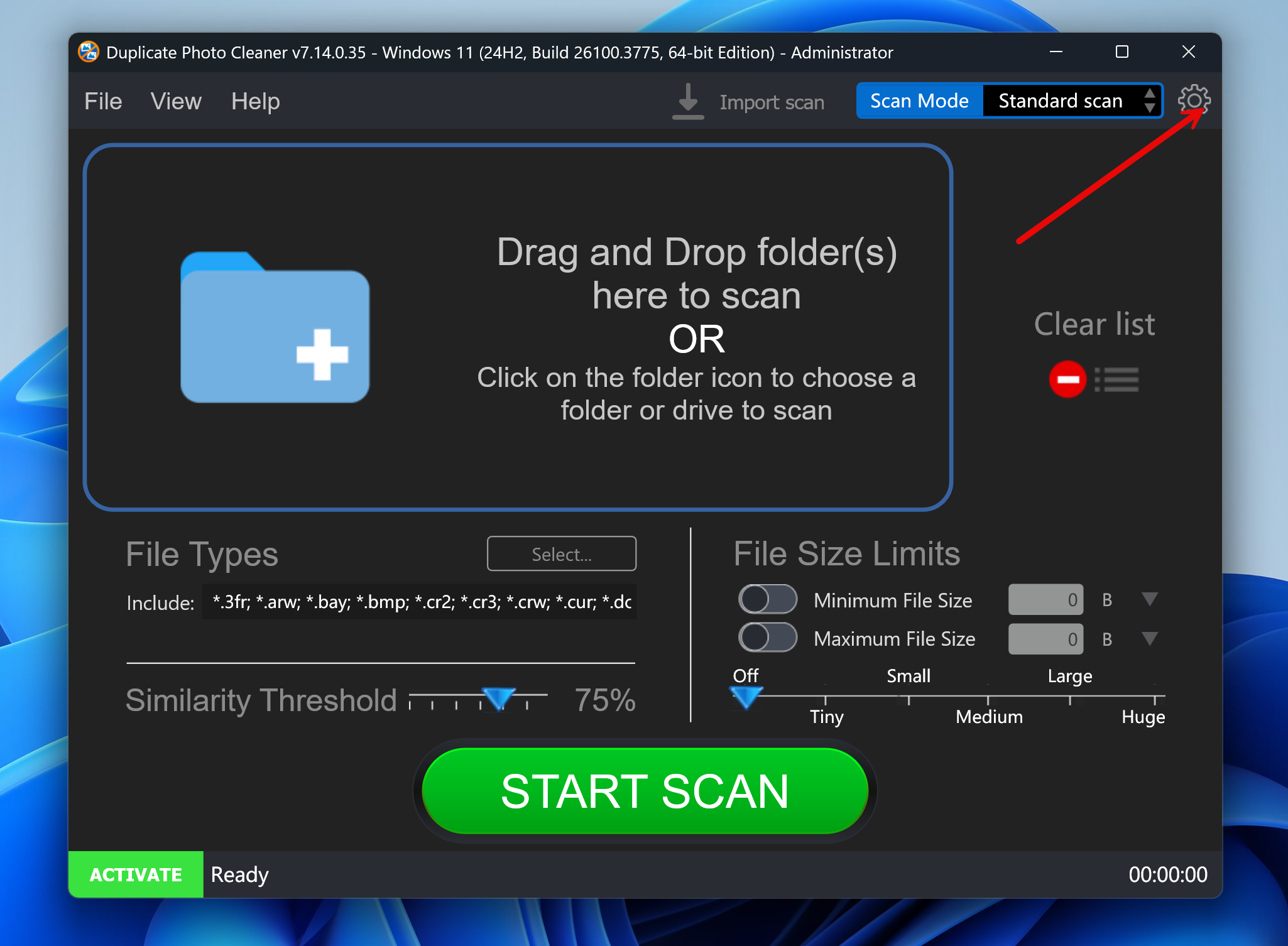This screenshot has height=946, width=1288.
Task: Click the blue add-folder icon
Action: pos(275,327)
